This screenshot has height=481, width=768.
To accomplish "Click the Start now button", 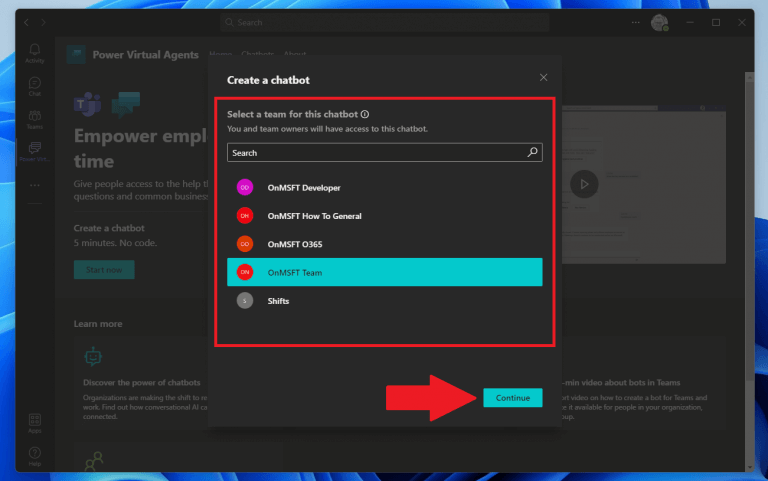I will tap(104, 270).
